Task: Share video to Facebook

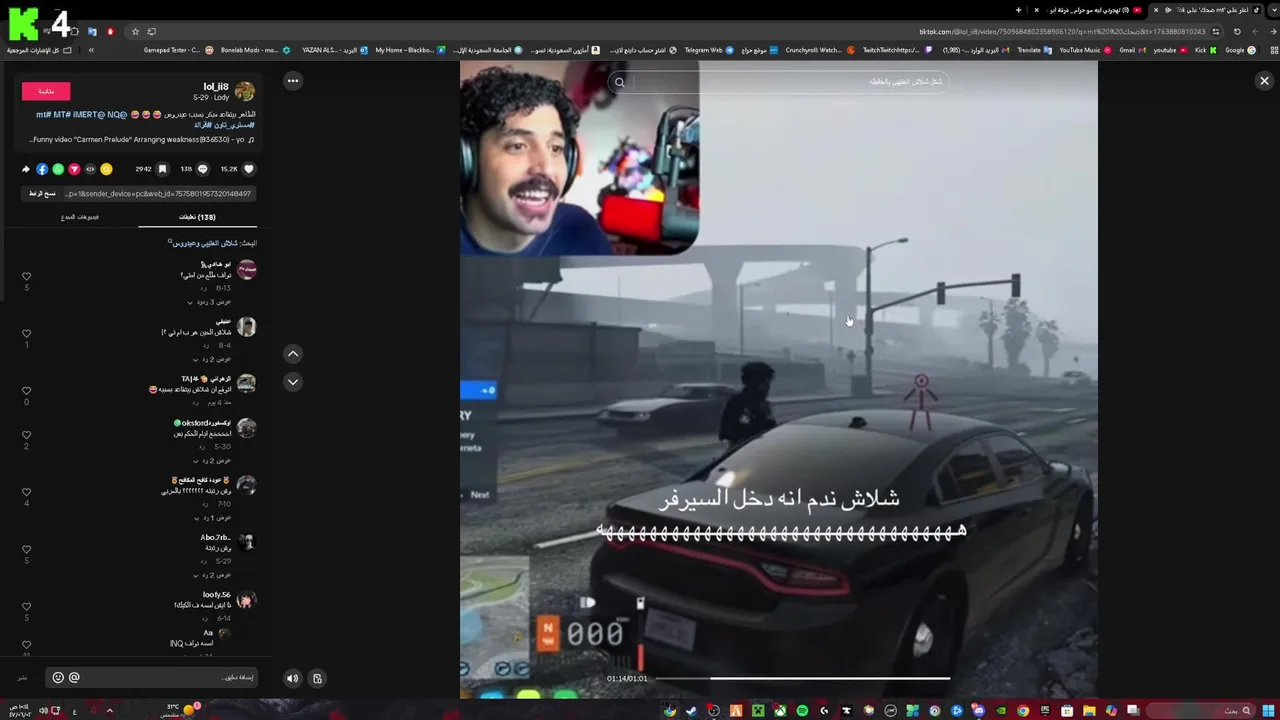Action: coord(42,169)
